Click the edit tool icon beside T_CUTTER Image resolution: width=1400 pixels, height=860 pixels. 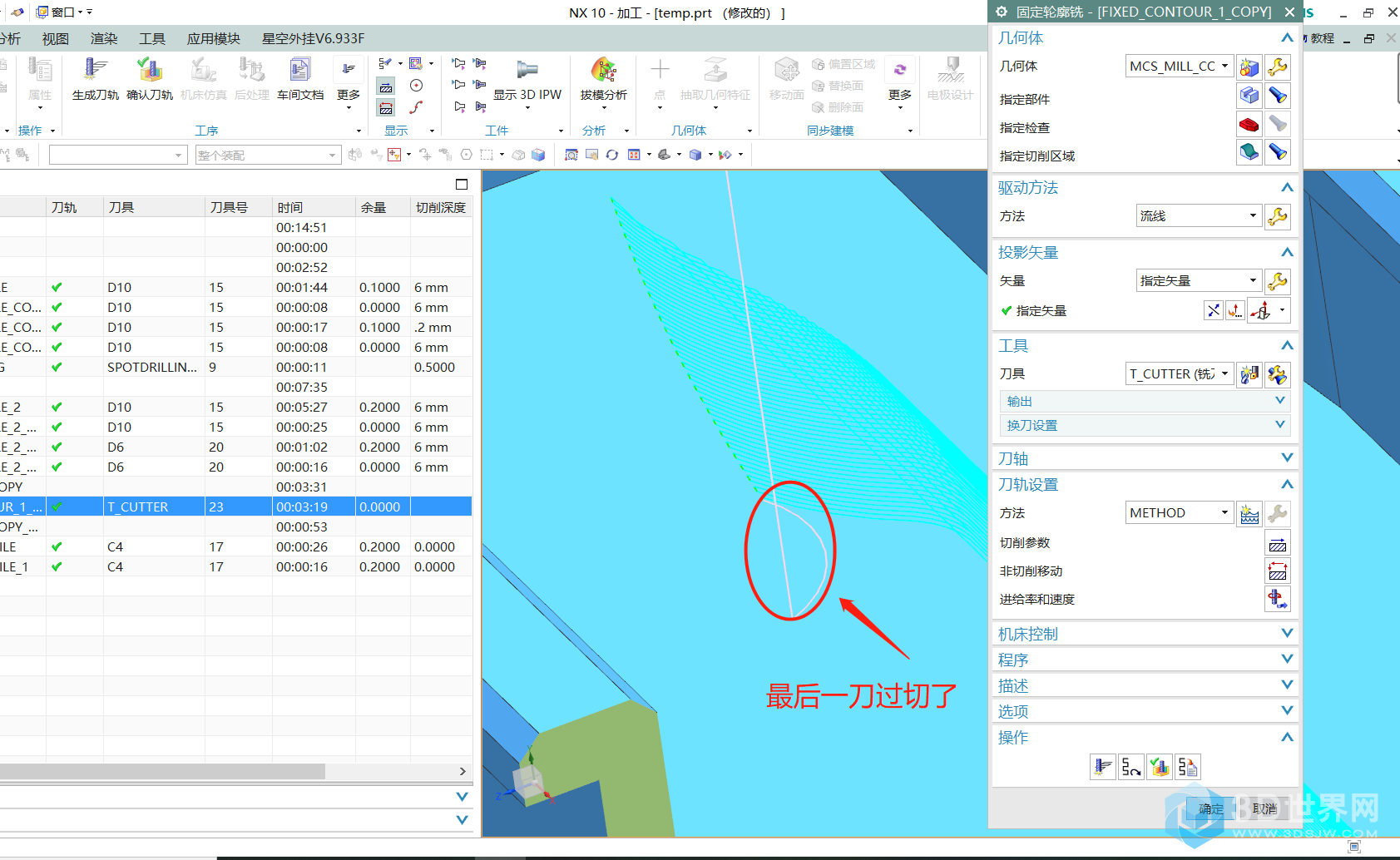(x=1278, y=374)
